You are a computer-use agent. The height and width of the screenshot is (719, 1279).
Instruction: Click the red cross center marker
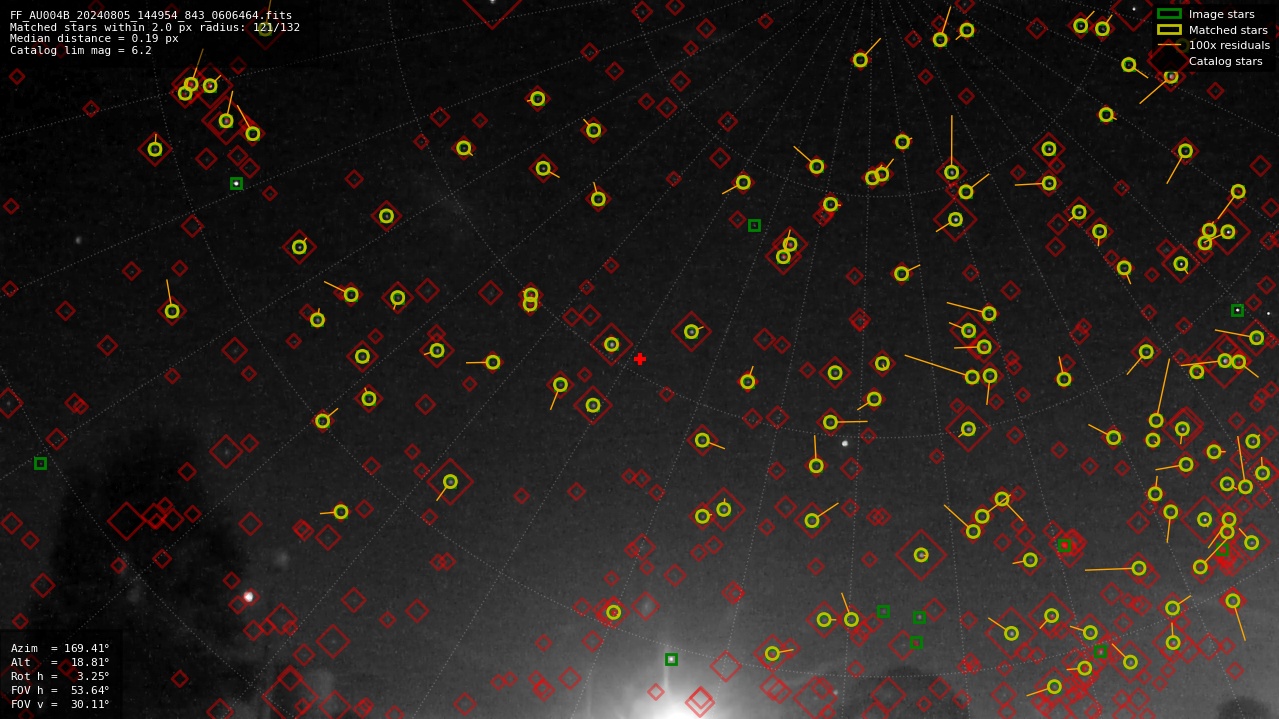coord(640,359)
